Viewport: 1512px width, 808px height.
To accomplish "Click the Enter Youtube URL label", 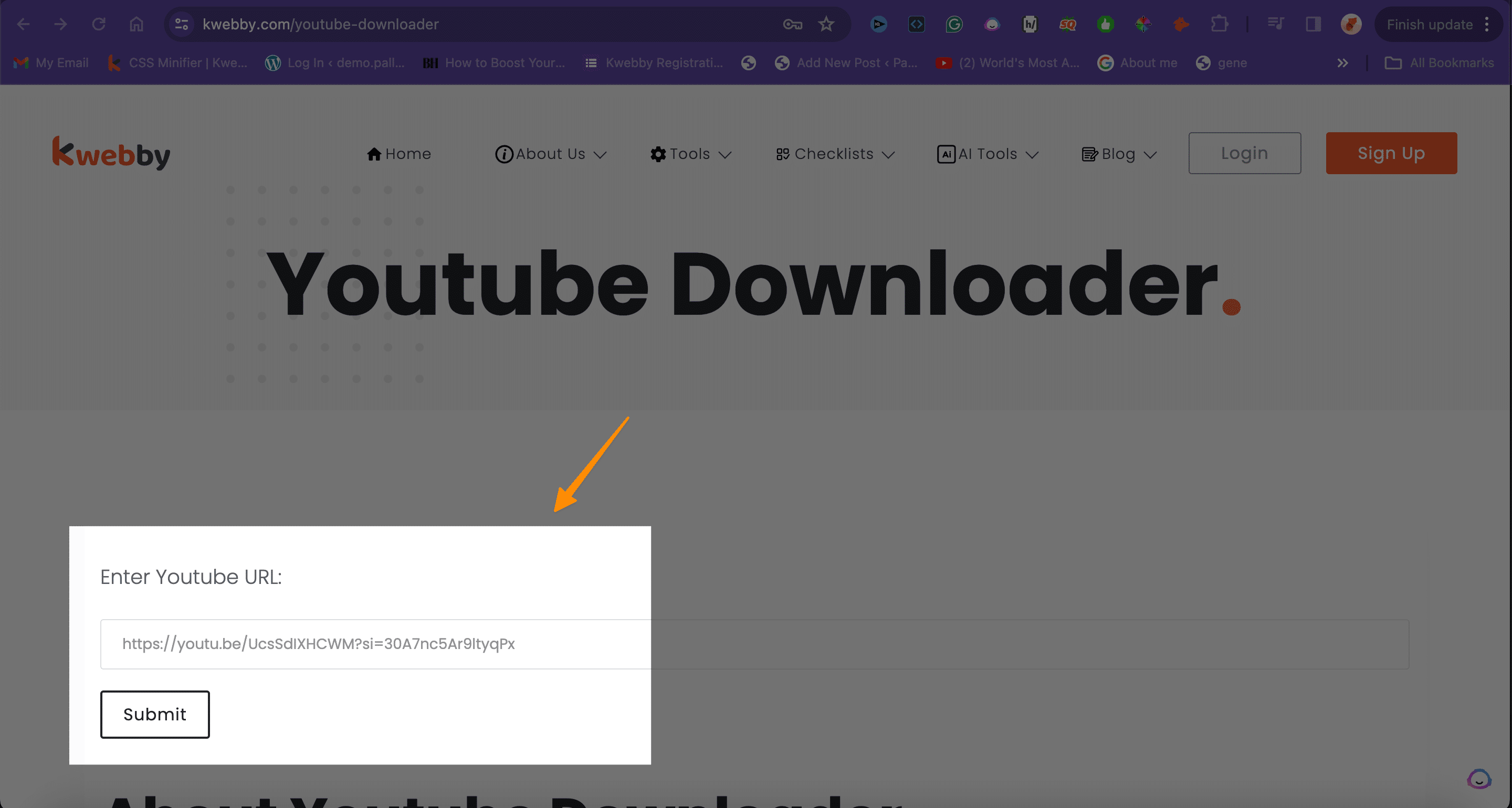I will 191,577.
